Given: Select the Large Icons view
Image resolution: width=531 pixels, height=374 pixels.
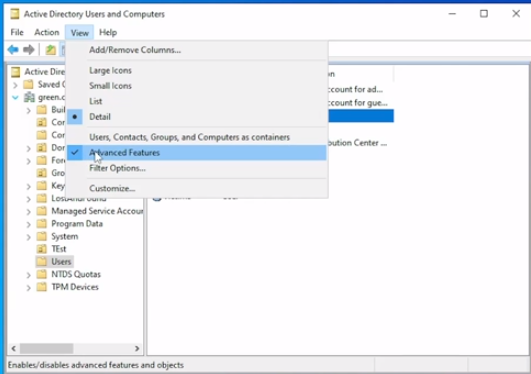Looking at the screenshot, I should [x=196, y=70].
